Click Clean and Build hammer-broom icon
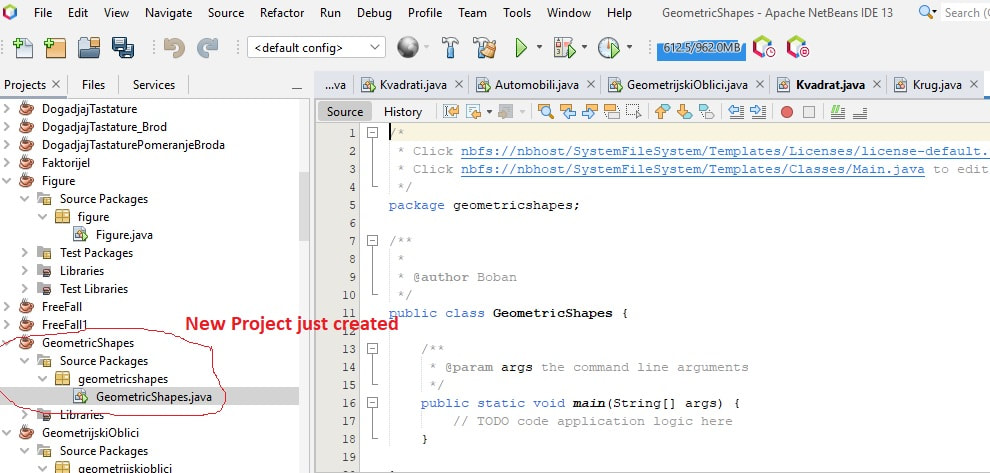Viewport: 990px width, 473px height. (485, 47)
